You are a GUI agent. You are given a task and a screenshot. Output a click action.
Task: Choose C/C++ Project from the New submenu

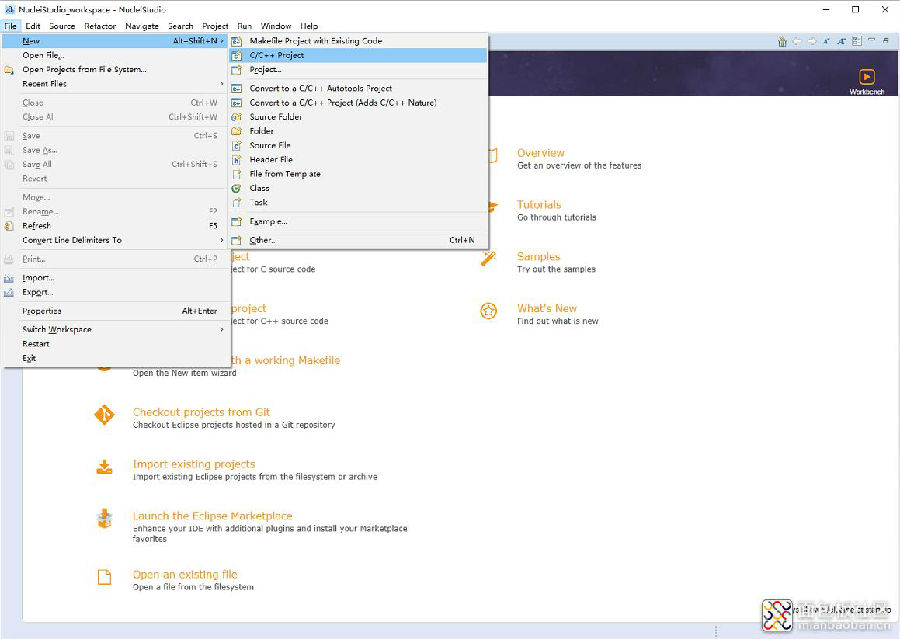point(359,56)
